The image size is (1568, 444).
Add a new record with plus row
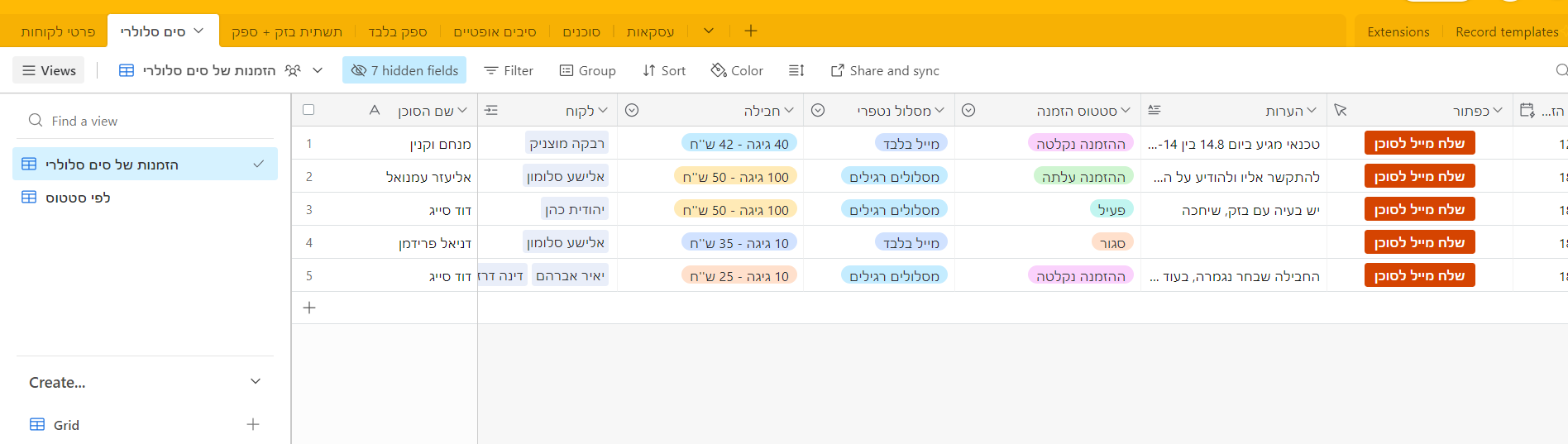[x=309, y=308]
